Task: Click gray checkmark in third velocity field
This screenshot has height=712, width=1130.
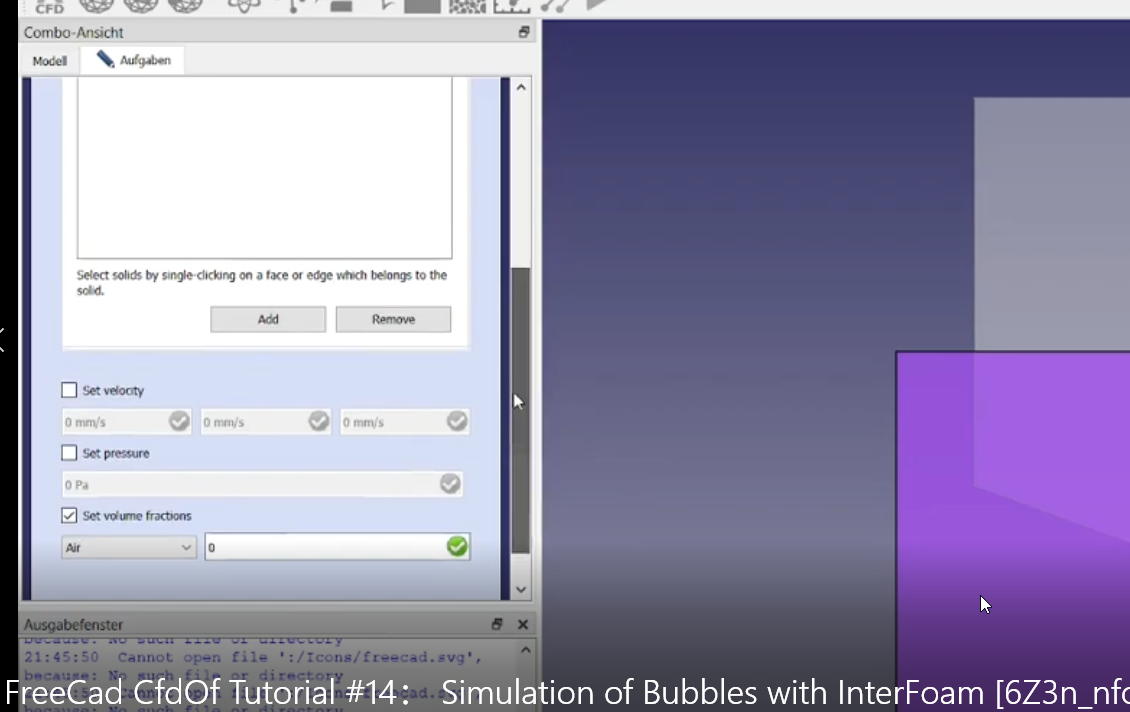Action: tap(457, 421)
